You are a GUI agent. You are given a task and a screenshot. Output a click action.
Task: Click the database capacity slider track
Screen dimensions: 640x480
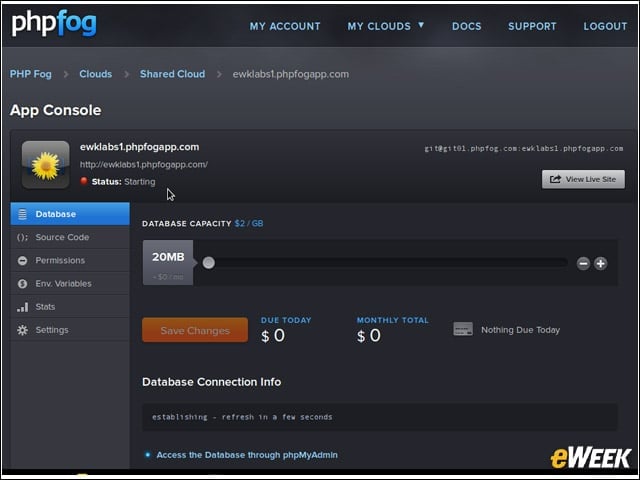[384, 263]
